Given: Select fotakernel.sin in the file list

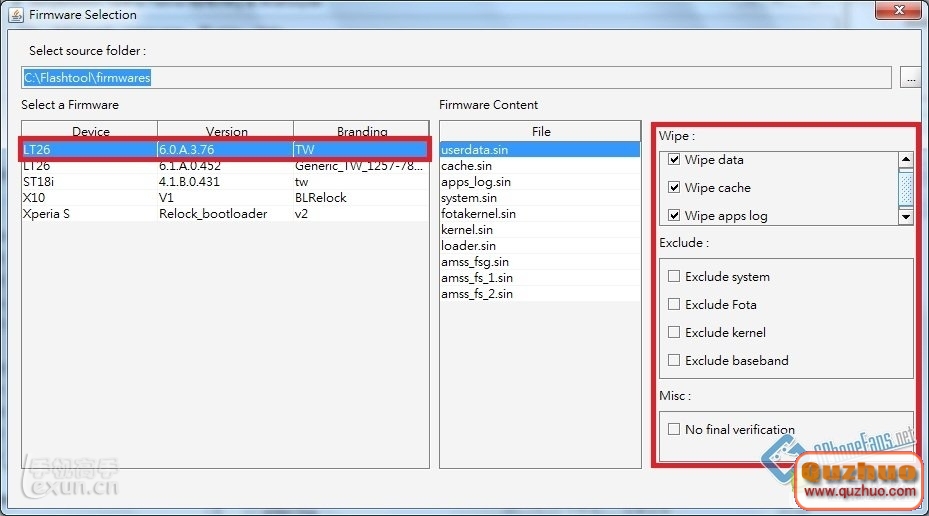Looking at the screenshot, I should (540, 213).
